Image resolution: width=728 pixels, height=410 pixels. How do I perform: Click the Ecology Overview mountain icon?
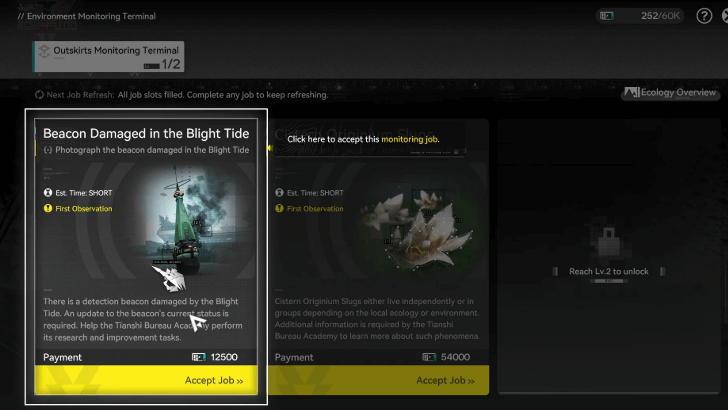[631, 92]
